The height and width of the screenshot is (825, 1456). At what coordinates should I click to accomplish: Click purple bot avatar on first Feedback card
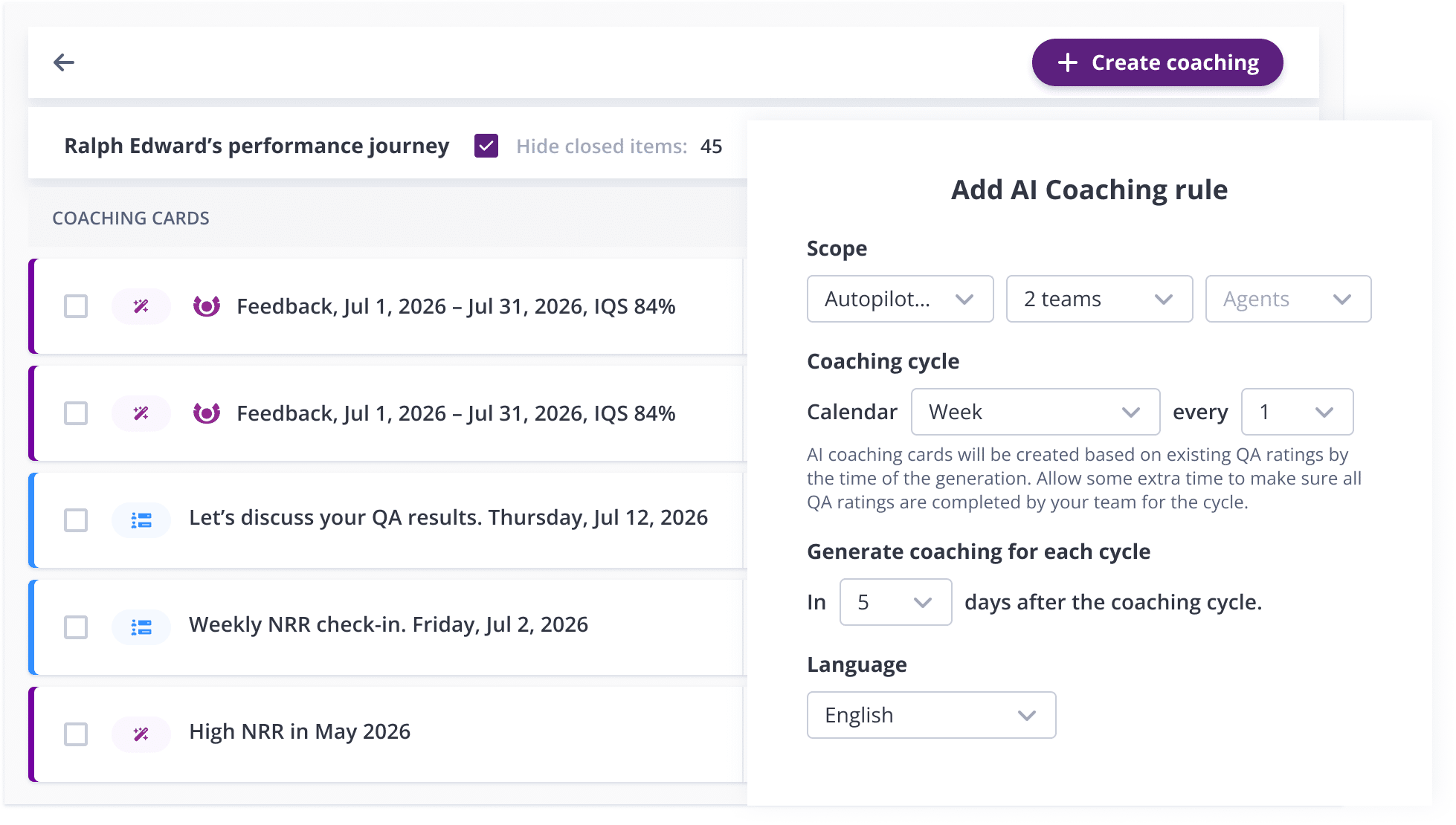207,306
